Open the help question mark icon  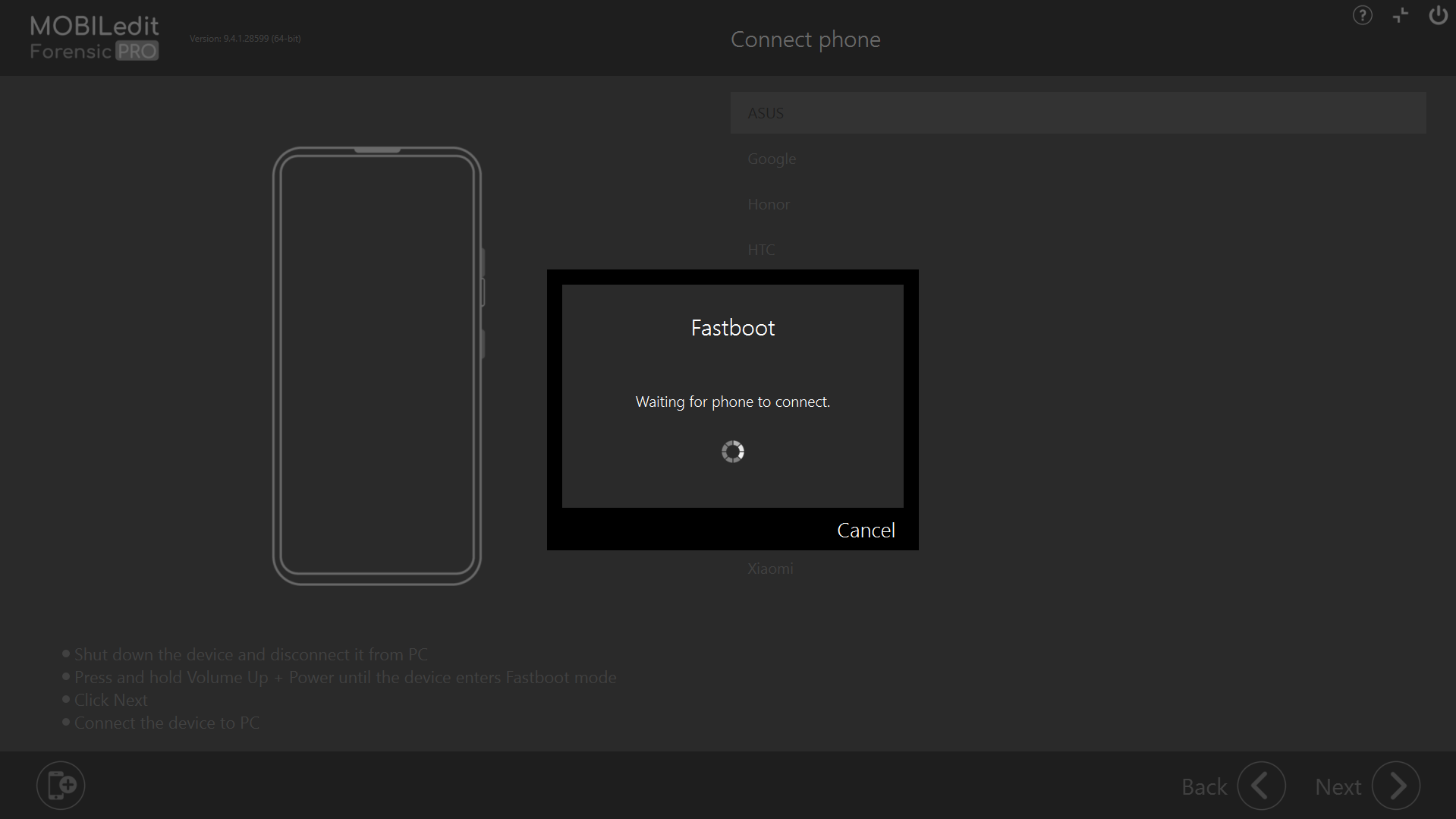(x=1362, y=15)
